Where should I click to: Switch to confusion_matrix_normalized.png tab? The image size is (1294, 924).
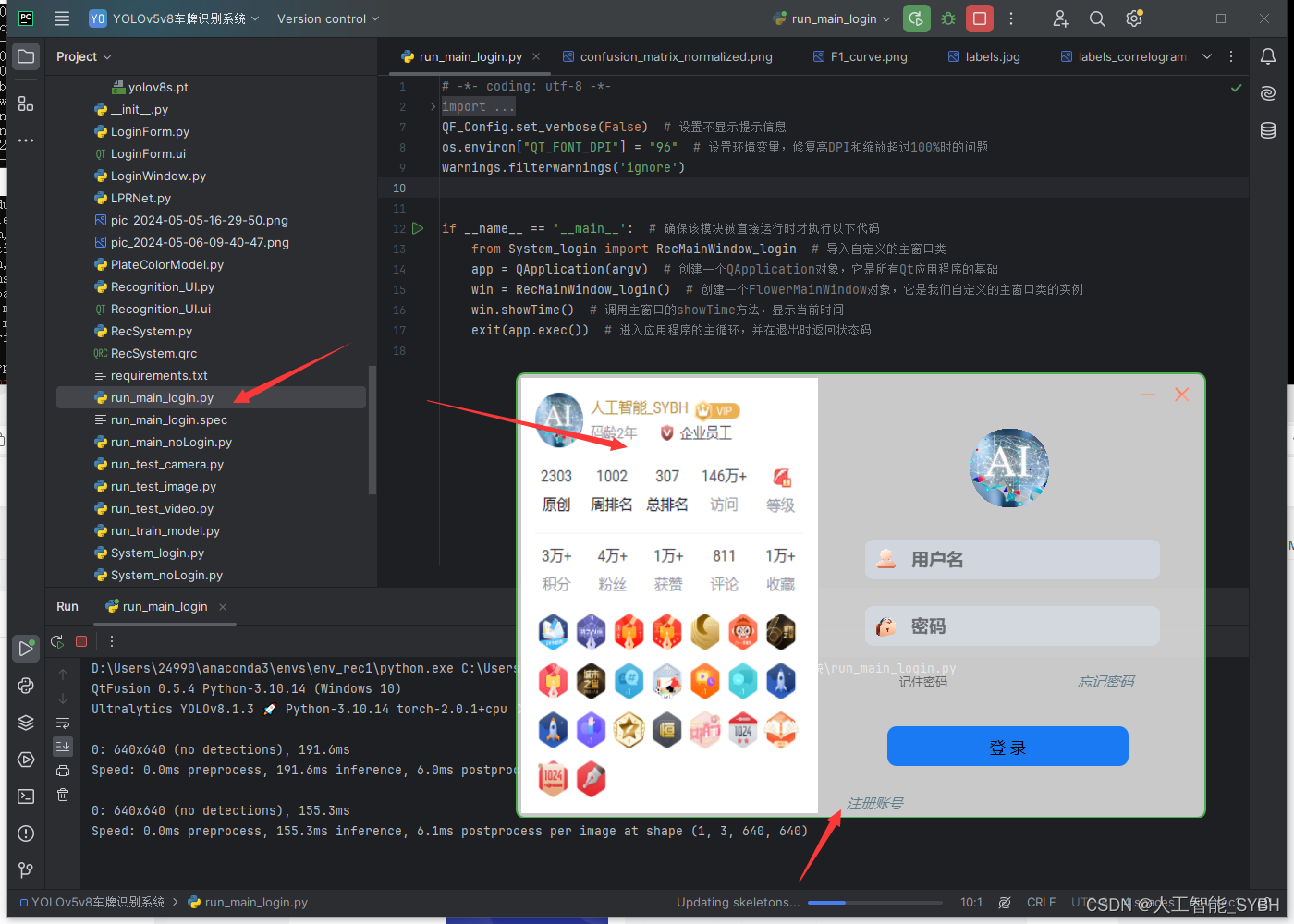667,56
